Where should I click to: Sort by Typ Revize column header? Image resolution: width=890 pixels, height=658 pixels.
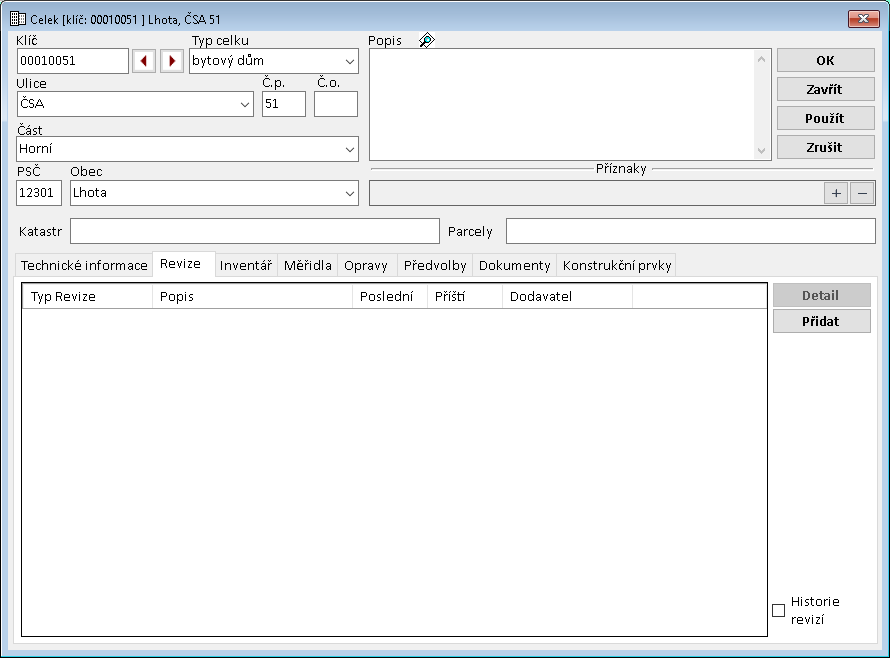[x=87, y=297]
